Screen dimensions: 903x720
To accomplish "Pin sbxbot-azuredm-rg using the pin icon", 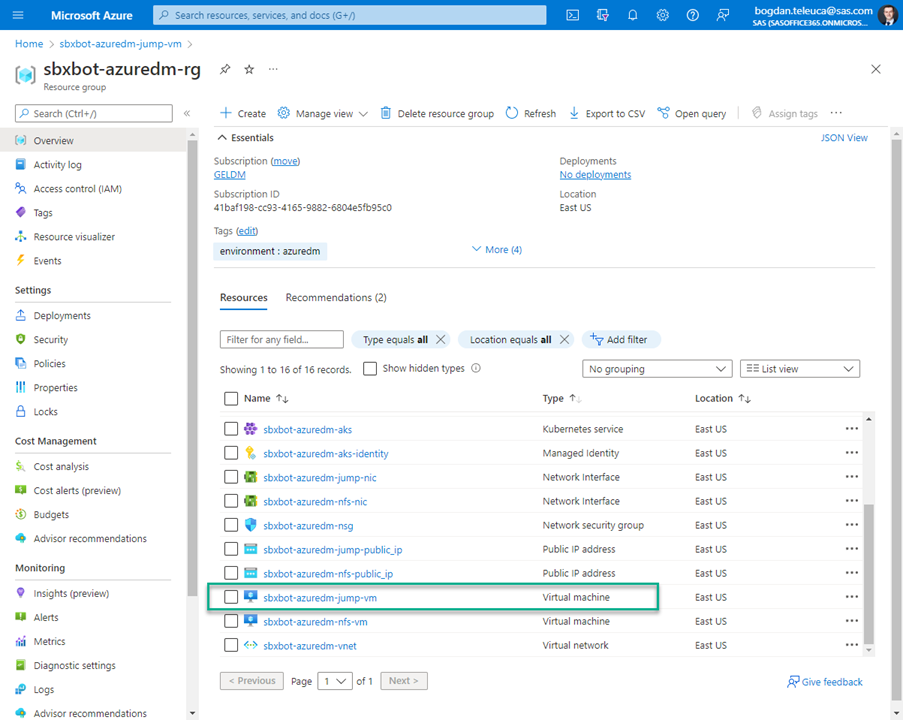I will (x=227, y=69).
